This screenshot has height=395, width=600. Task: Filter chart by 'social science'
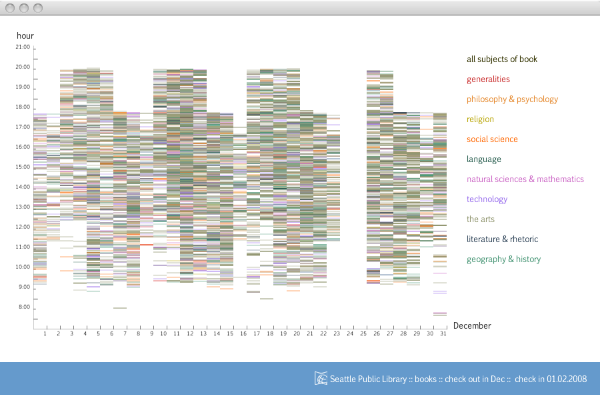[492, 139]
